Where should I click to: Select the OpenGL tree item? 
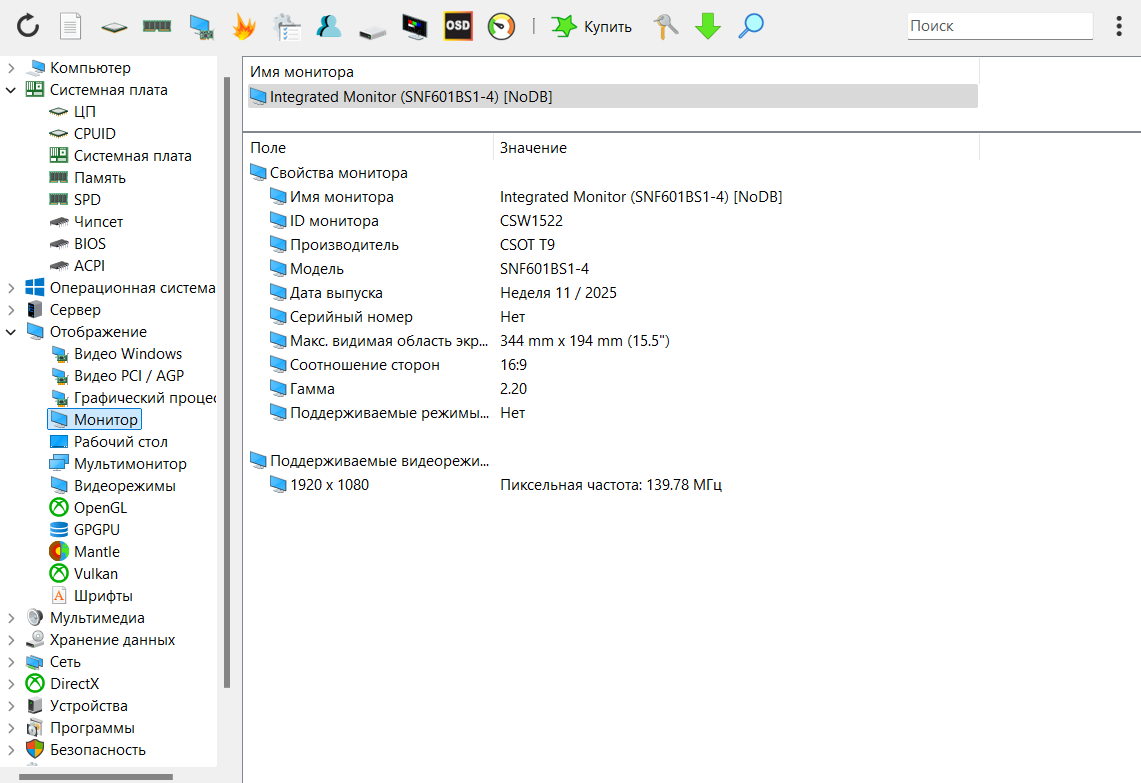(100, 508)
